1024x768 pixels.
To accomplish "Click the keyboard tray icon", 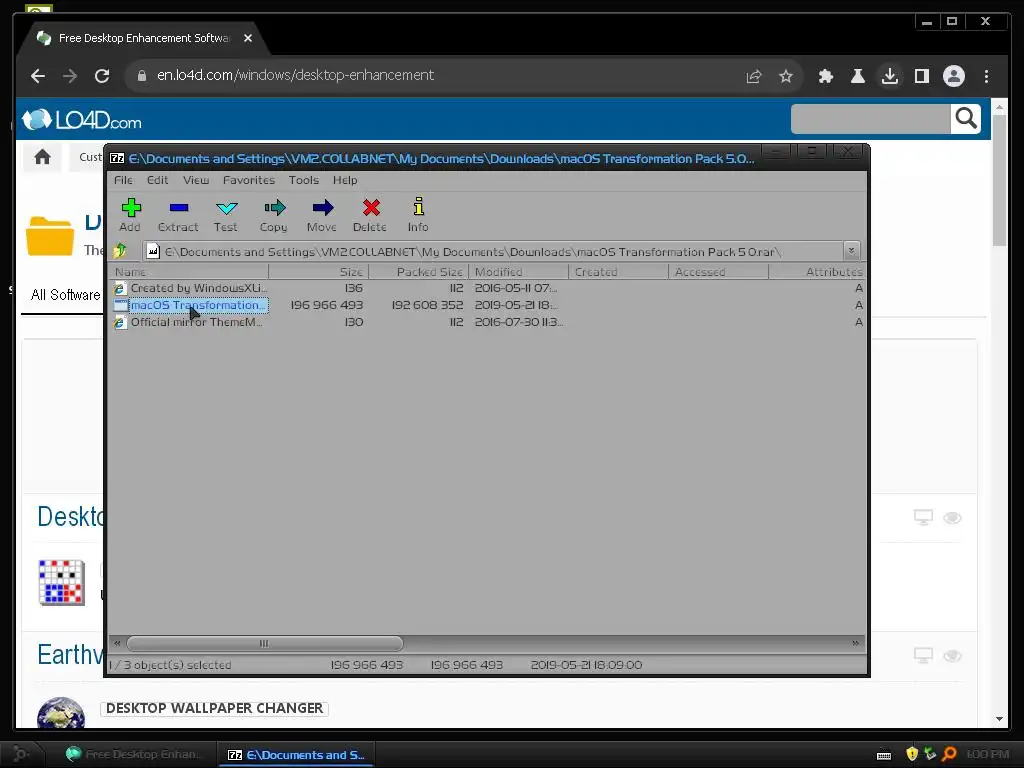I will [884, 755].
